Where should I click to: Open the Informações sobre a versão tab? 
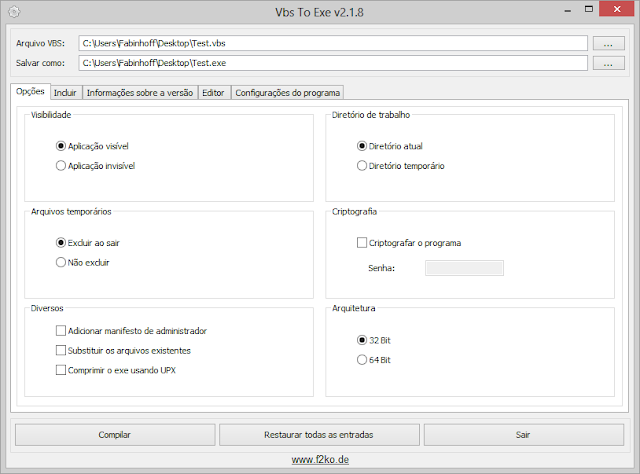pos(139,92)
